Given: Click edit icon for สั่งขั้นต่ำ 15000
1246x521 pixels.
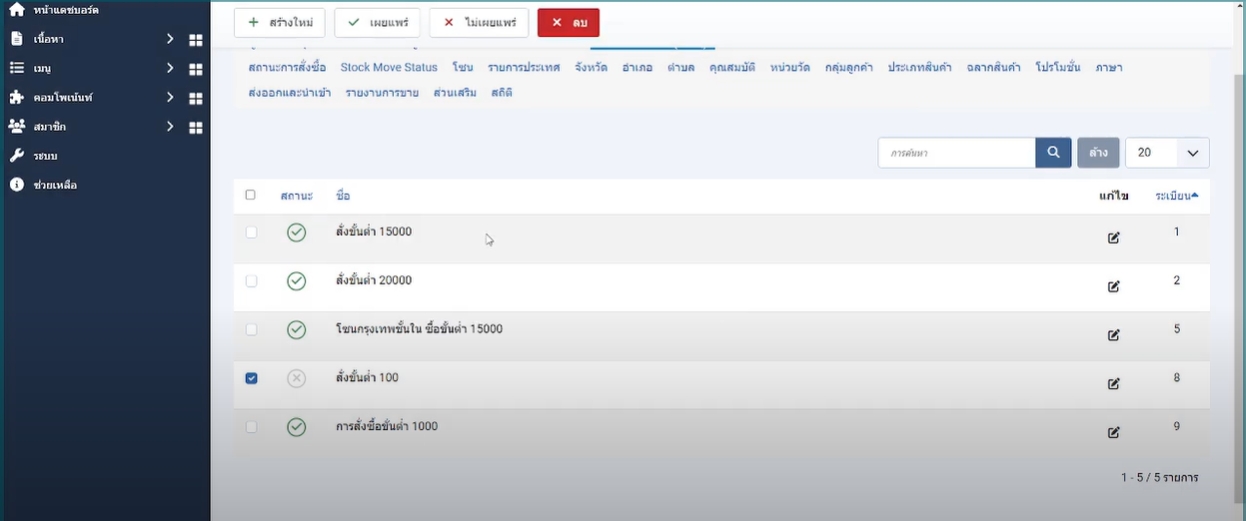Looking at the screenshot, I should tap(1113, 238).
